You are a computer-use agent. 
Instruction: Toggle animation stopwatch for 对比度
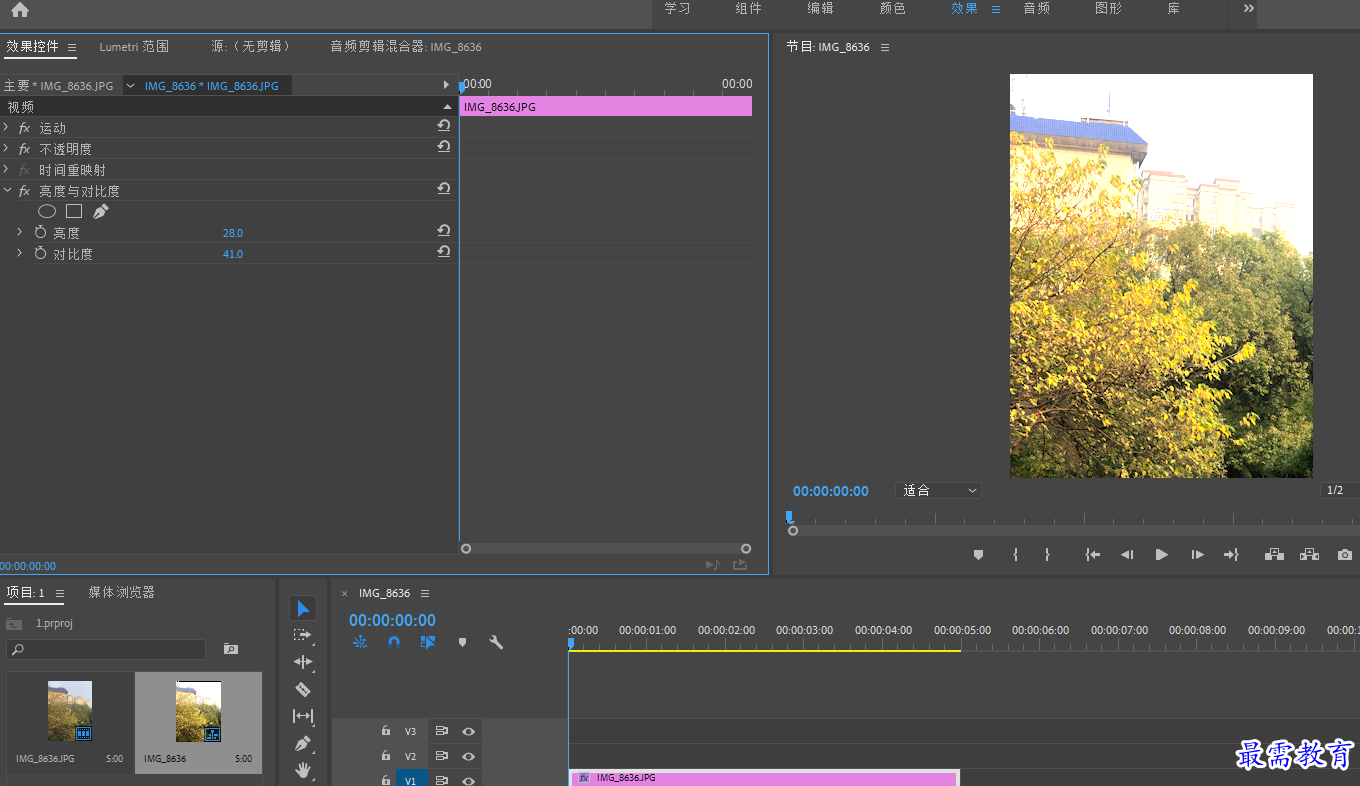[40, 253]
